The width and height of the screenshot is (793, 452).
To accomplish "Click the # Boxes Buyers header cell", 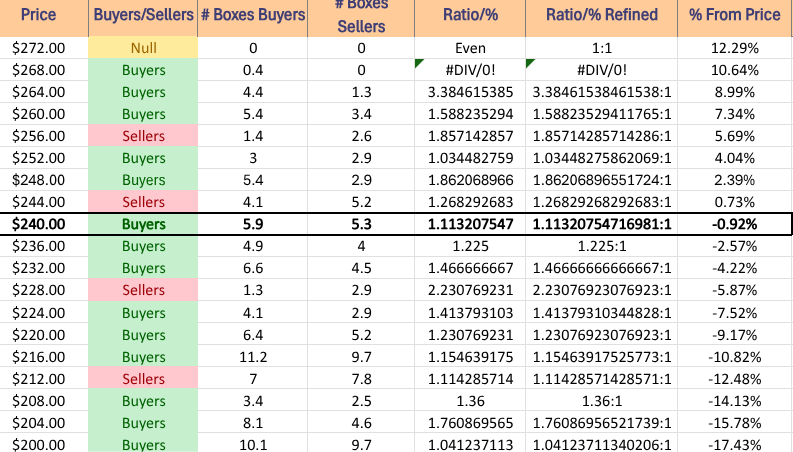I will [x=254, y=16].
